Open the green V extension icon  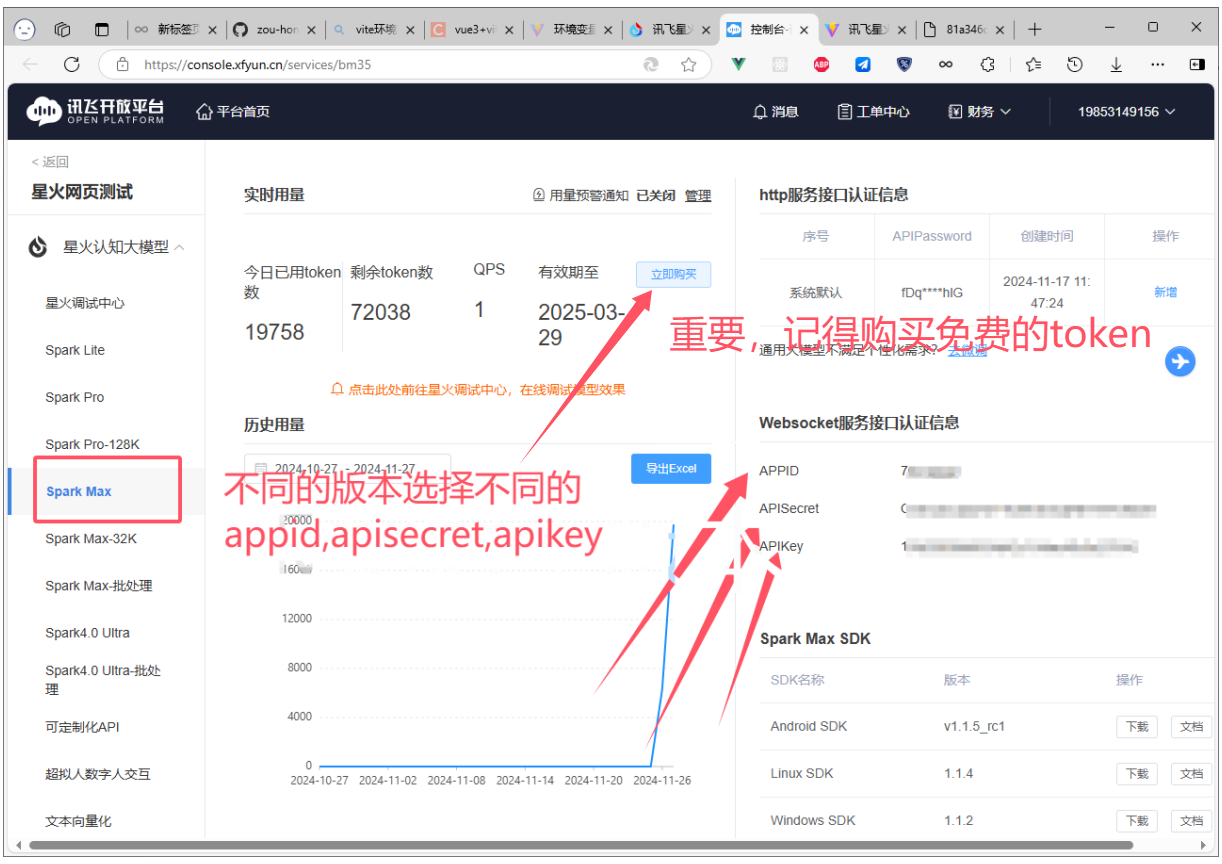coord(737,64)
